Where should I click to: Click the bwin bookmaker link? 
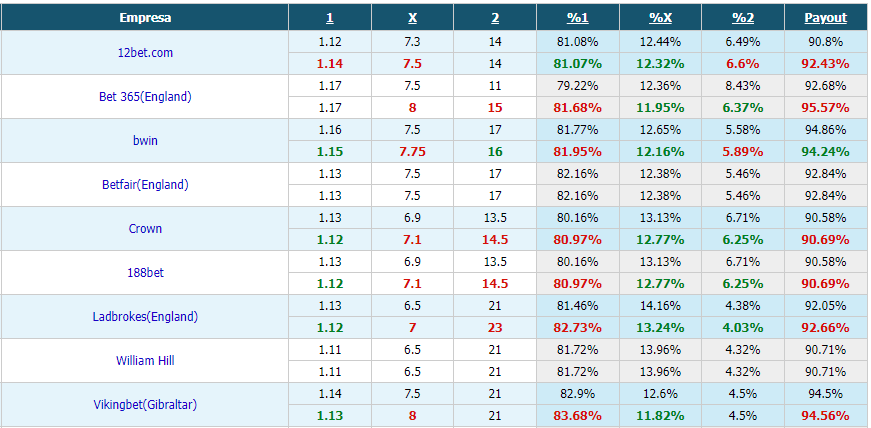[145, 141]
